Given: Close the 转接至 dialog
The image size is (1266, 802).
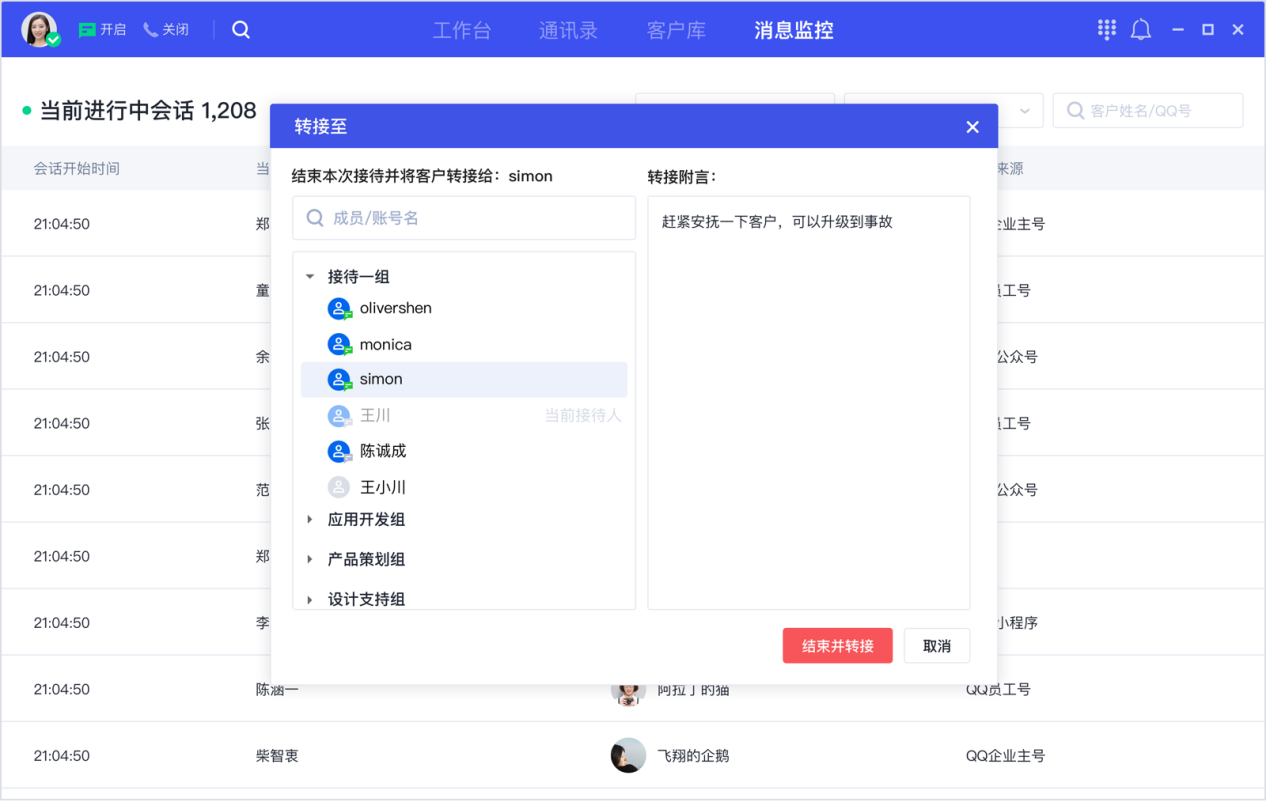Looking at the screenshot, I should point(972,127).
